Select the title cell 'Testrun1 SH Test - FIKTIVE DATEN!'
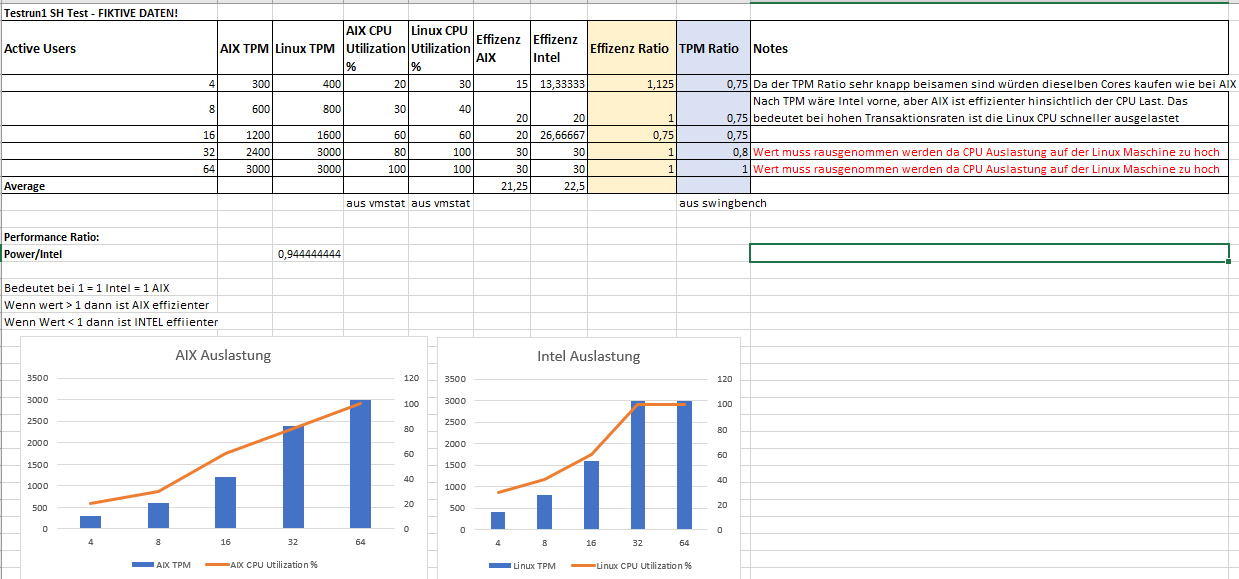The height and width of the screenshot is (579, 1239). (x=110, y=13)
